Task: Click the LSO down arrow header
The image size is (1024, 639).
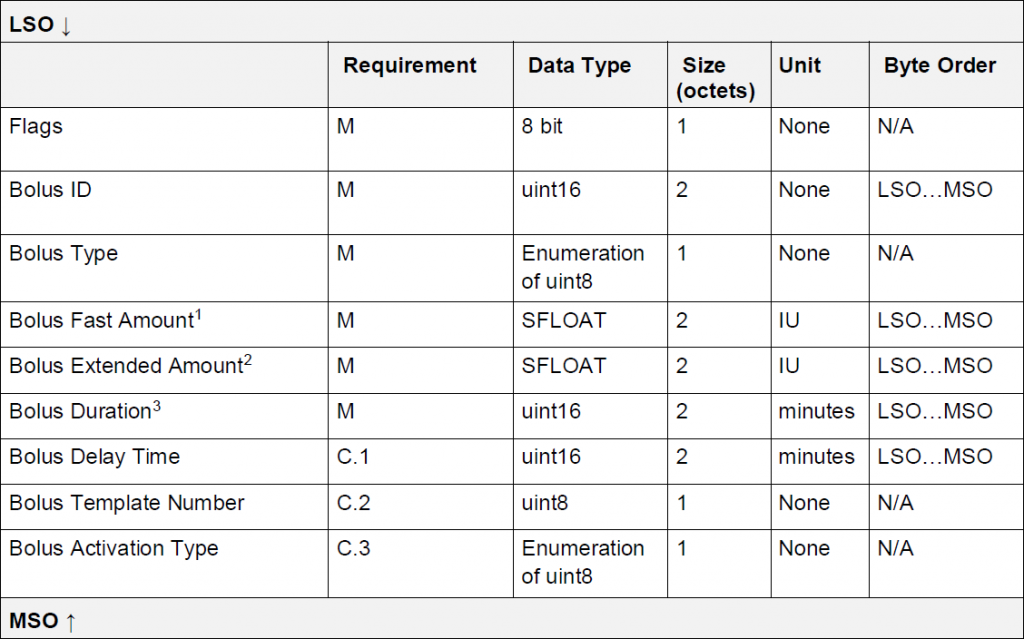Action: pyautogui.click(x=40, y=25)
